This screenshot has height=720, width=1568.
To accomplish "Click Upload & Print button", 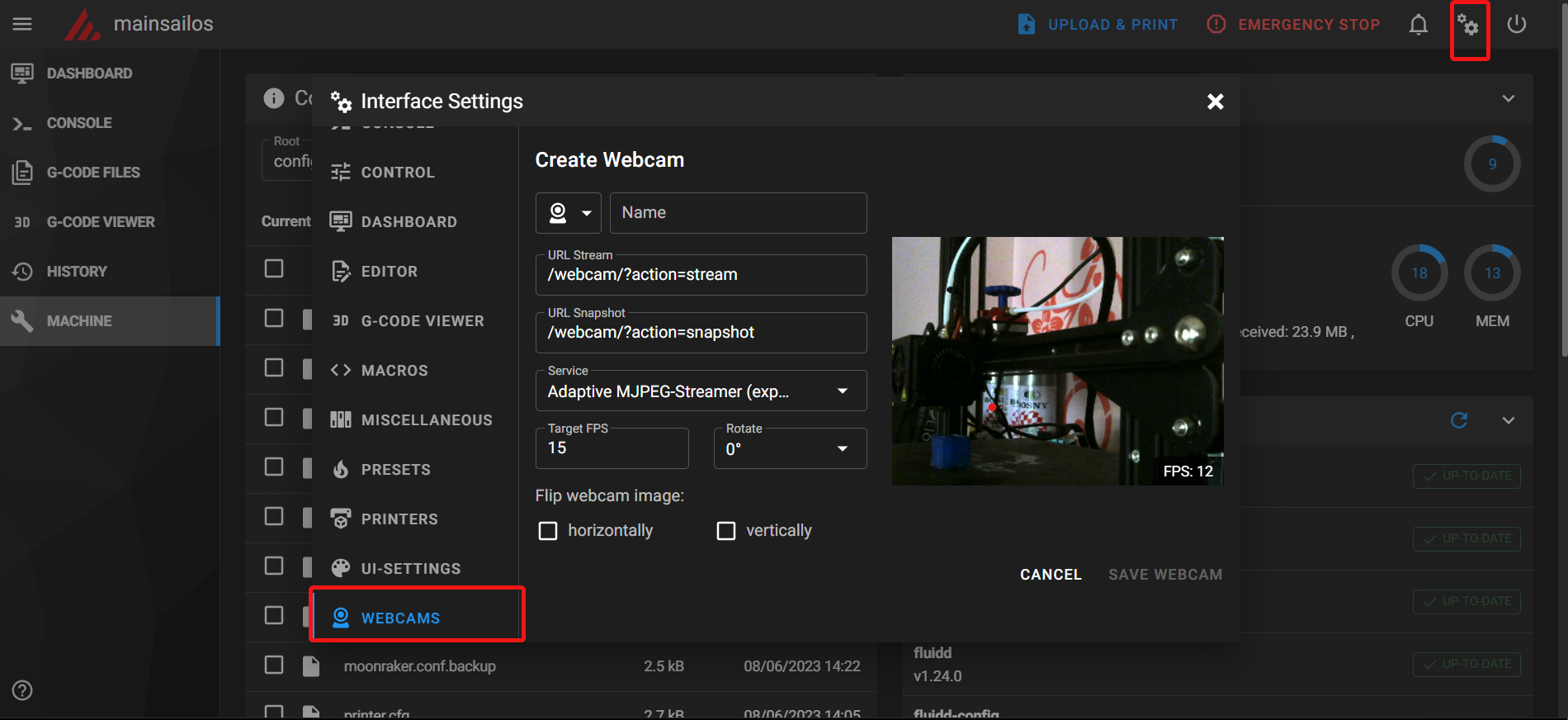I will pos(1098,24).
